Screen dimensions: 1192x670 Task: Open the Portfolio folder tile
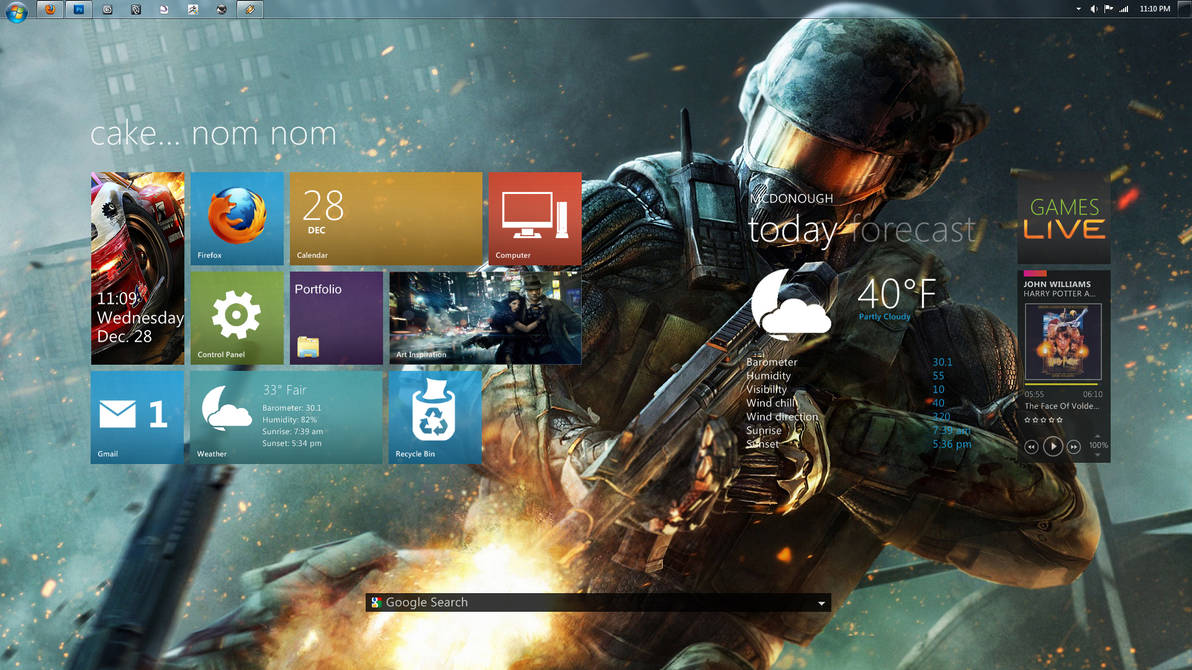(x=336, y=315)
